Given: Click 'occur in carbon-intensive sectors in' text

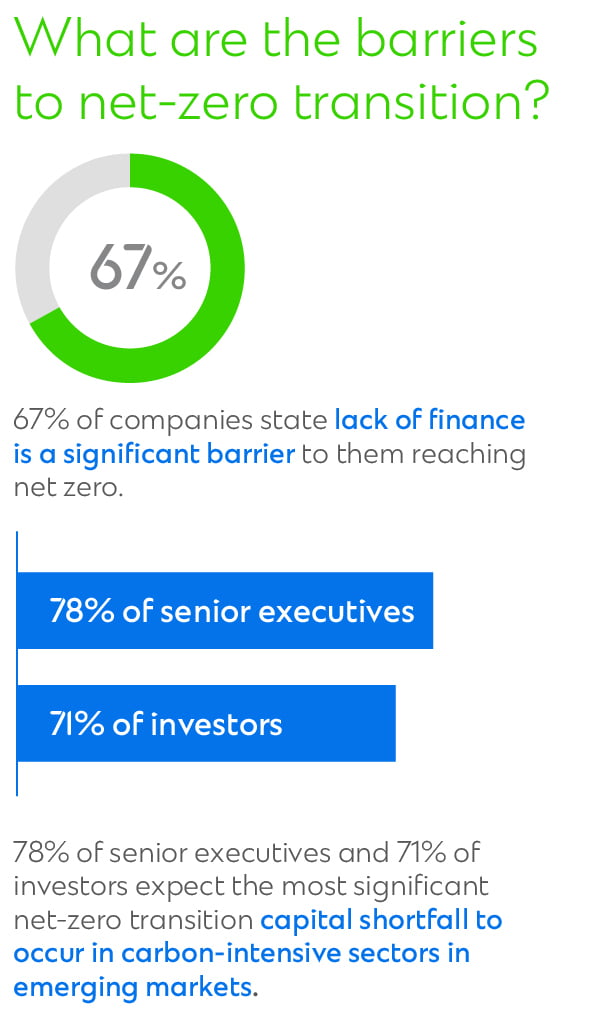Looking at the screenshot, I should tap(242, 953).
